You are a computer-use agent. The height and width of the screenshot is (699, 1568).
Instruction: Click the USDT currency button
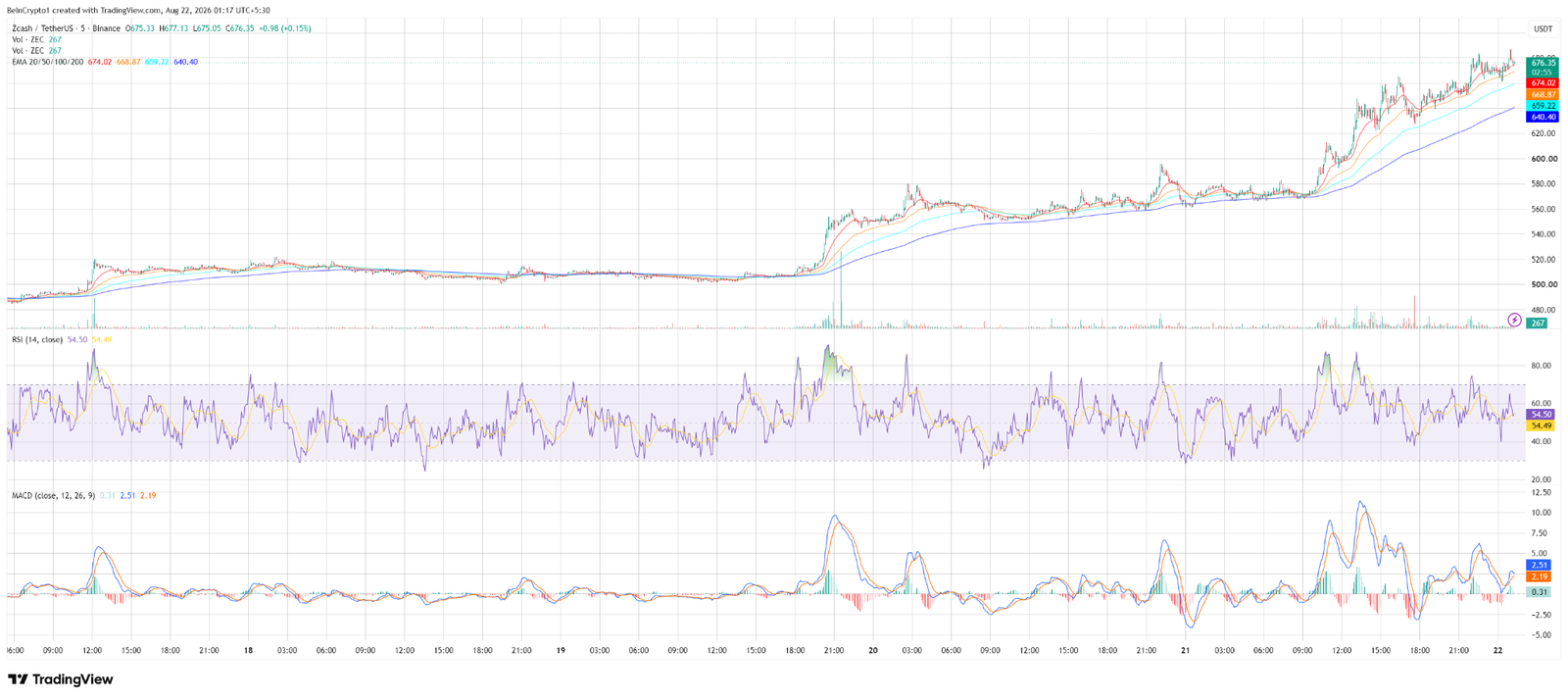1543,28
